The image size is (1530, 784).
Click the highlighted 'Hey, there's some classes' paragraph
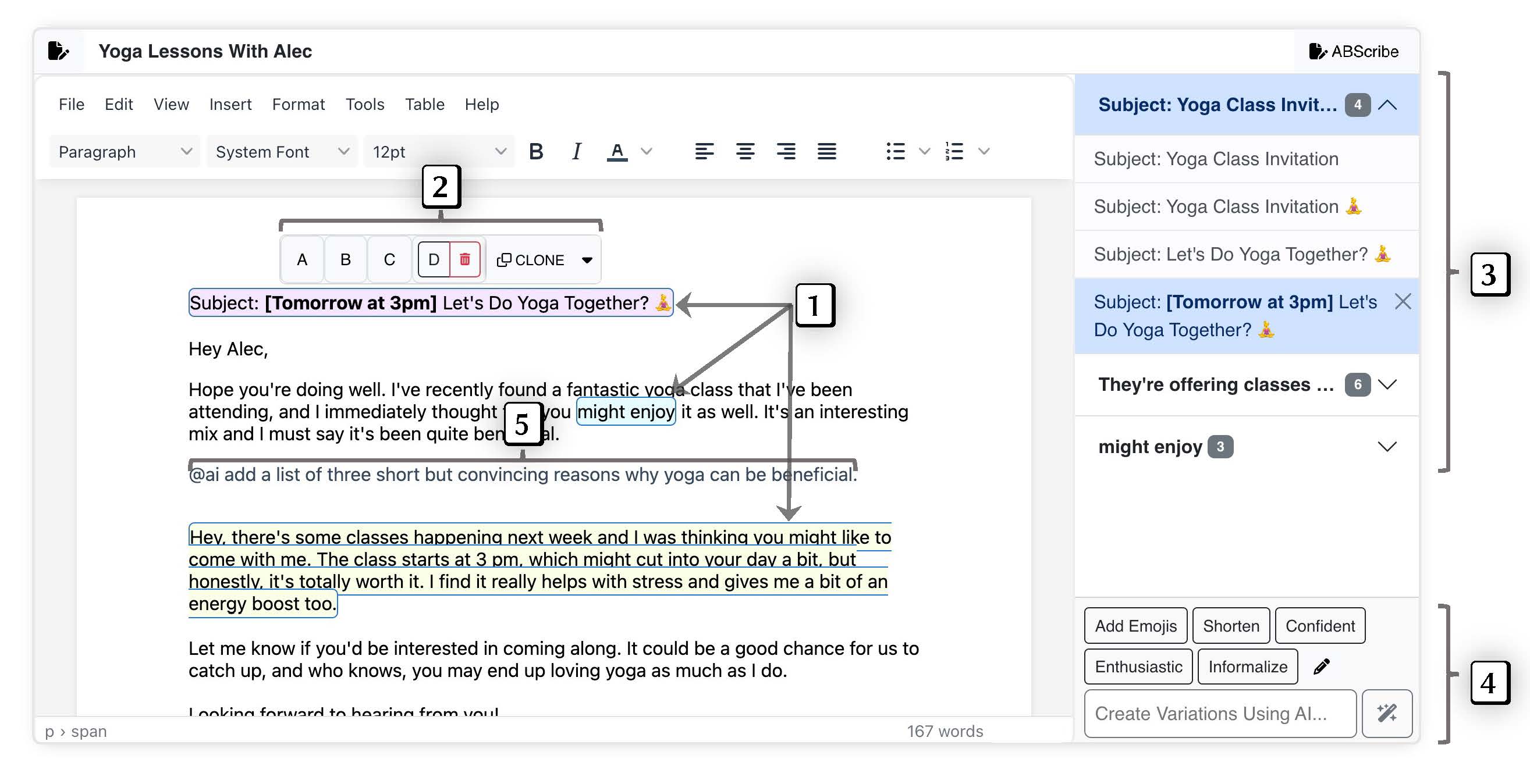[x=539, y=571]
